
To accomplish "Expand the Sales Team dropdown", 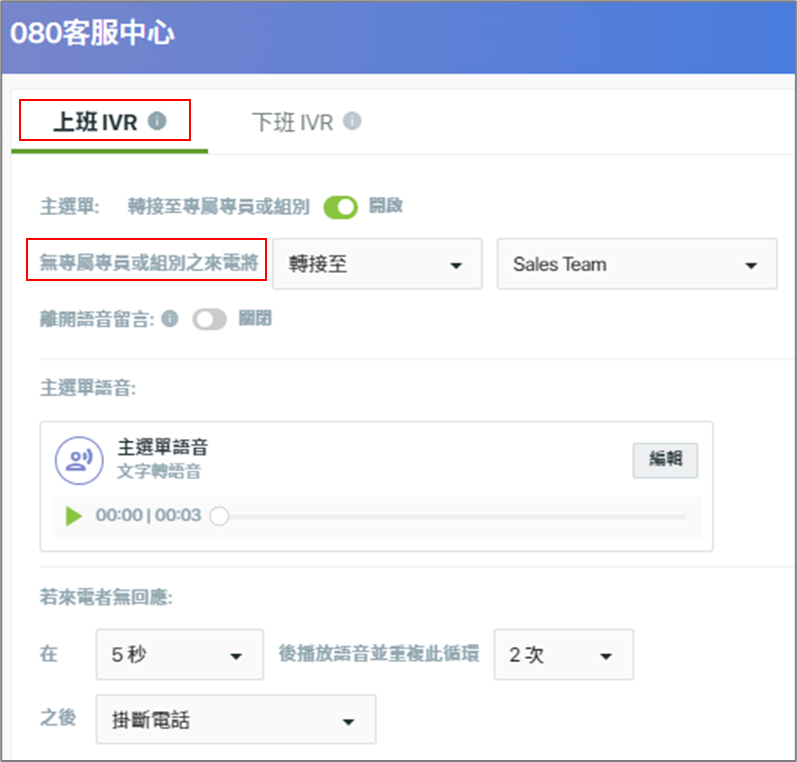I will (637, 264).
